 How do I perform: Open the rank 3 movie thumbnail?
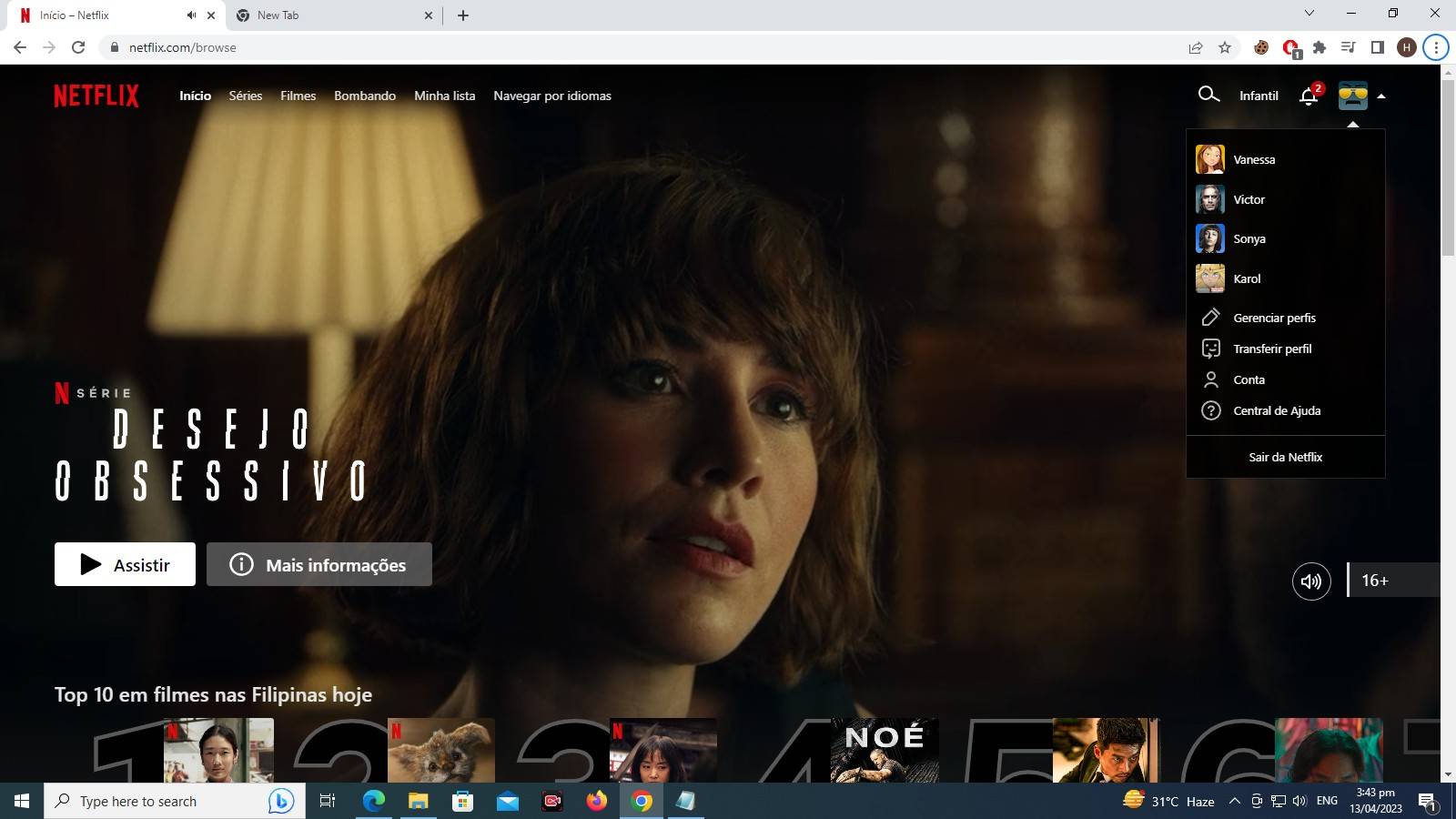click(x=663, y=750)
